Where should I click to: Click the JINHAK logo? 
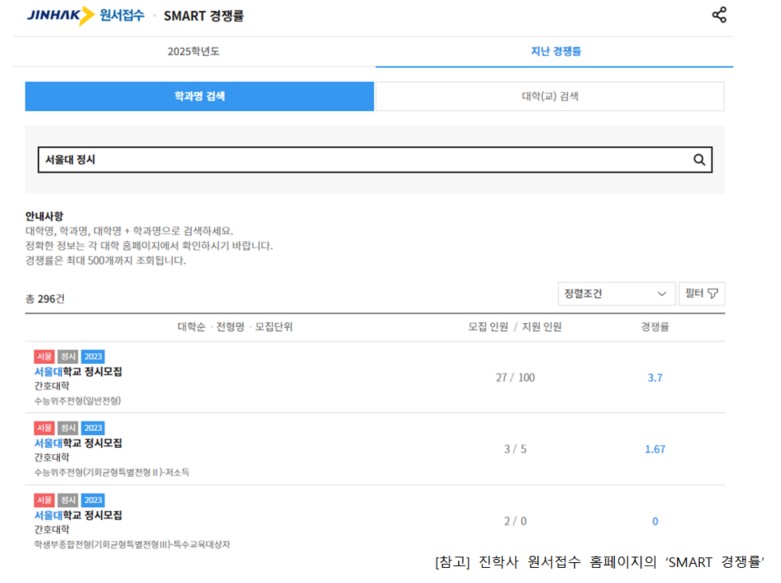[x=60, y=16]
